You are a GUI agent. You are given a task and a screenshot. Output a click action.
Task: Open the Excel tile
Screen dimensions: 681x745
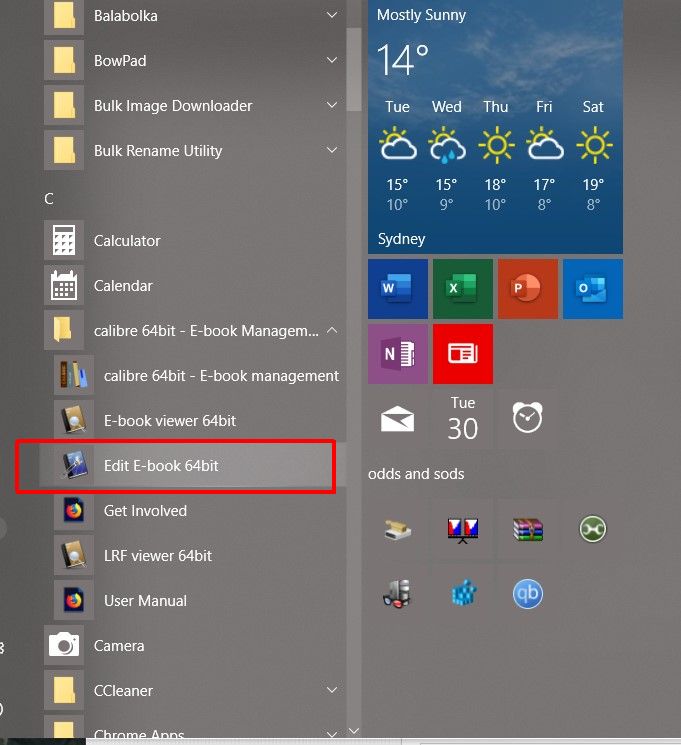[x=463, y=289]
